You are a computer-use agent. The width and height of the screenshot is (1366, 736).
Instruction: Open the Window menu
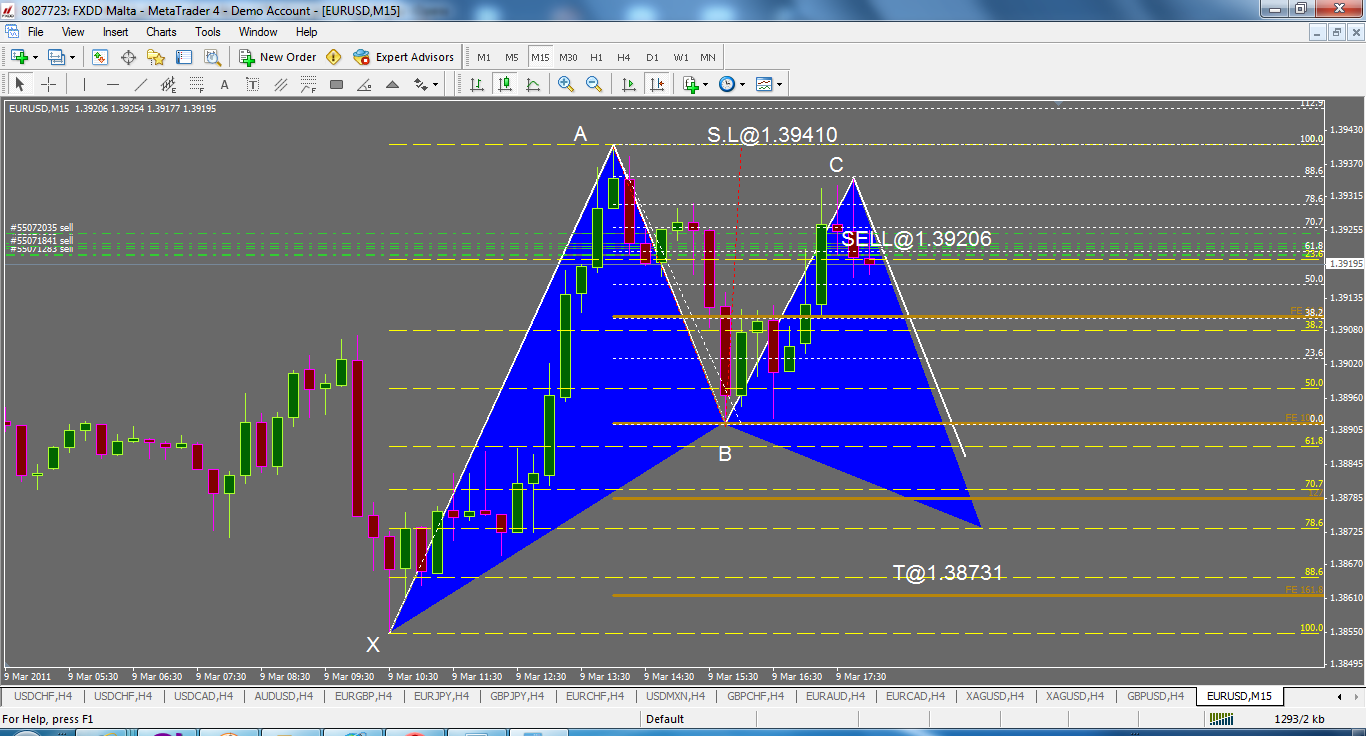click(x=258, y=32)
